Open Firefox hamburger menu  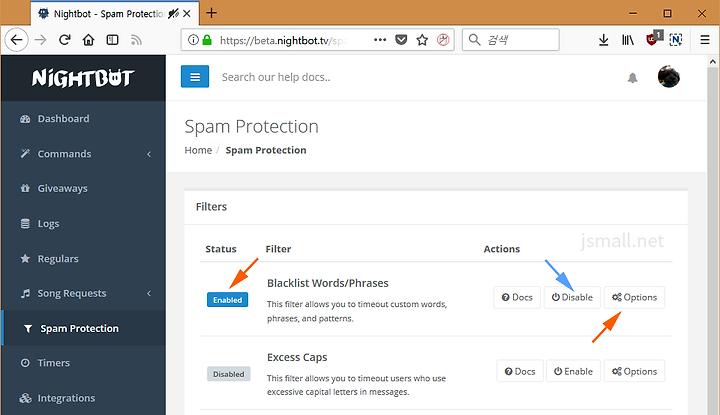coord(705,40)
